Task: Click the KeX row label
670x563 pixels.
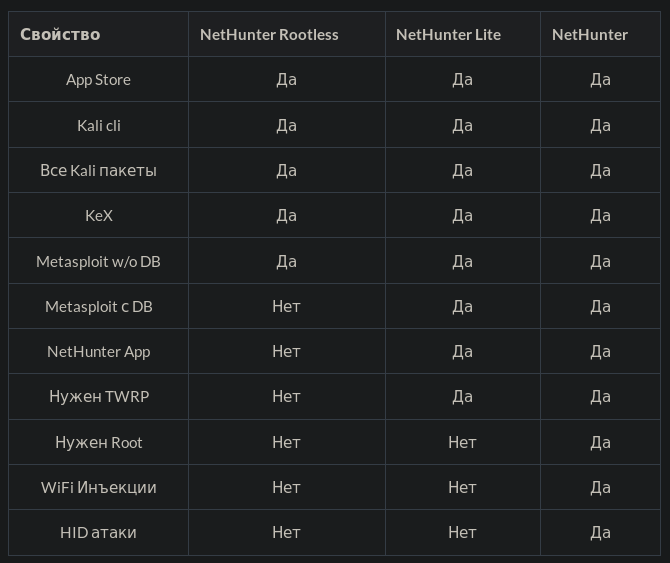Action: pos(98,215)
